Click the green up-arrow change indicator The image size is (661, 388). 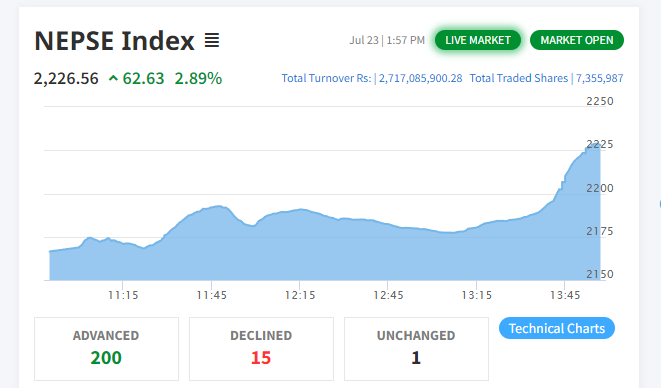click(113, 78)
